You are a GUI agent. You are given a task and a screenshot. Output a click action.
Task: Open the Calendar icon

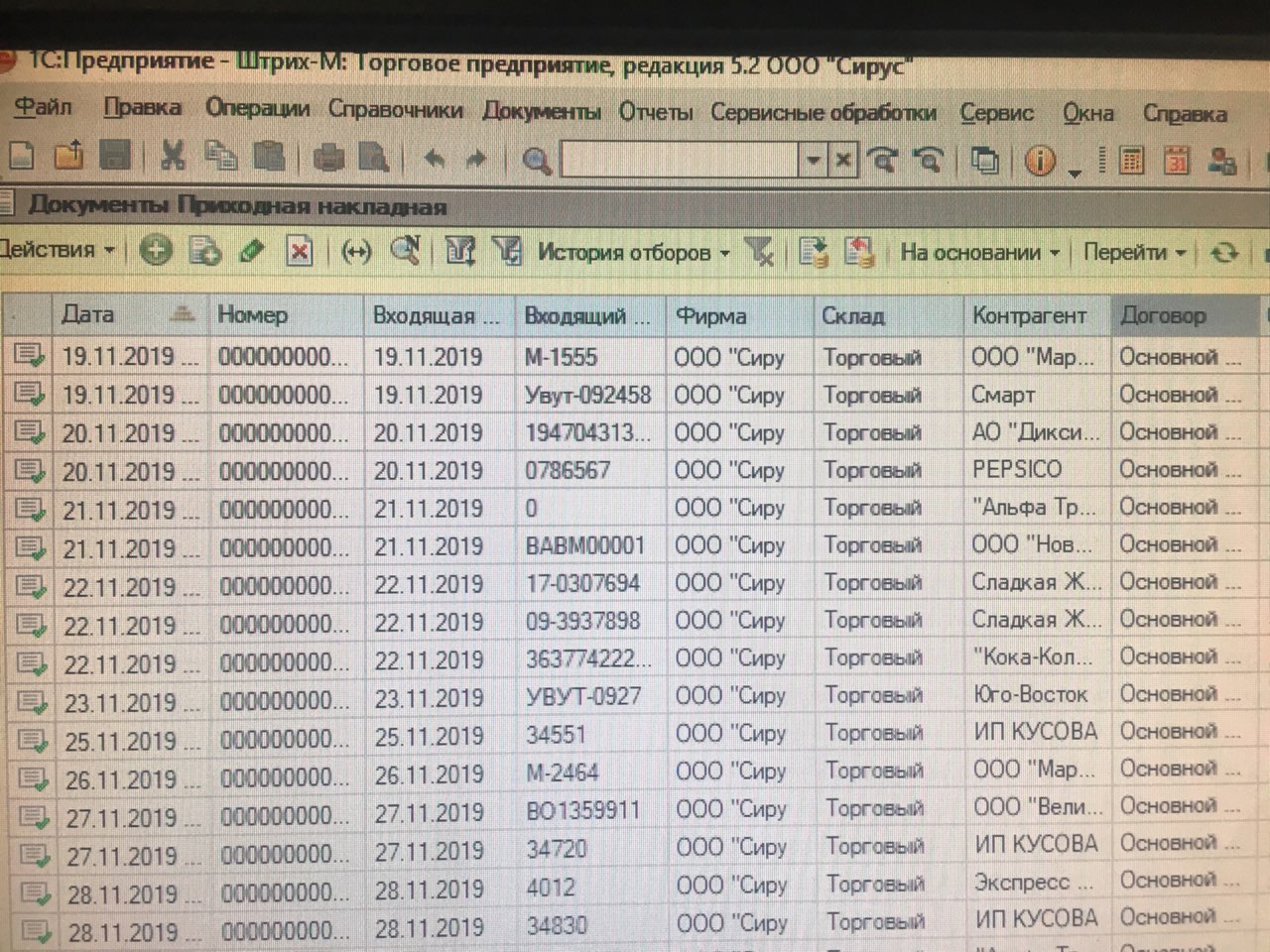1176,161
